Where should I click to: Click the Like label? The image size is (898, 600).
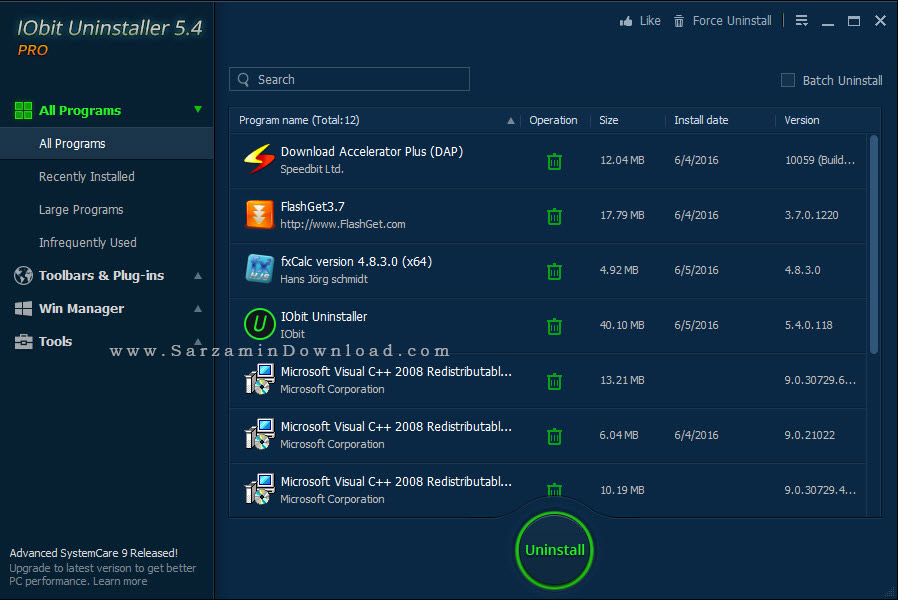point(650,21)
